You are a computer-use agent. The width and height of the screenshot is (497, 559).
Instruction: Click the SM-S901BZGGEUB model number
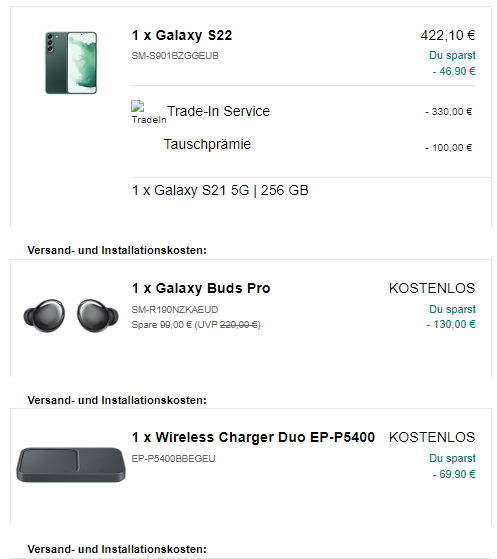coord(175,56)
